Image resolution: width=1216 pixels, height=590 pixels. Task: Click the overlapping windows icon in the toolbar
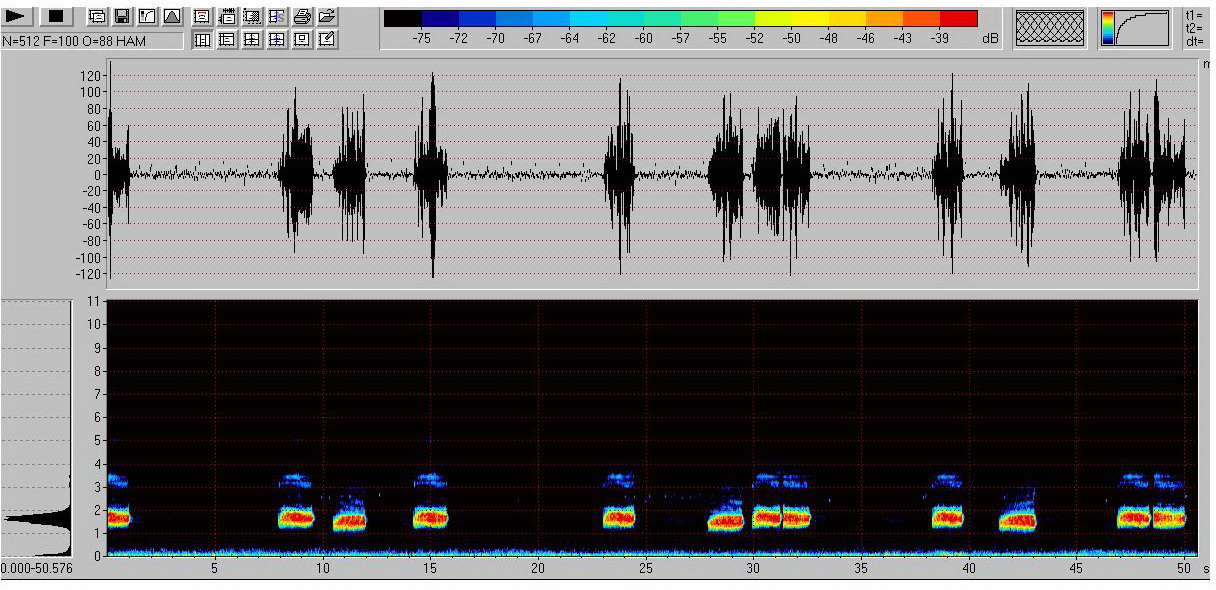(97, 16)
